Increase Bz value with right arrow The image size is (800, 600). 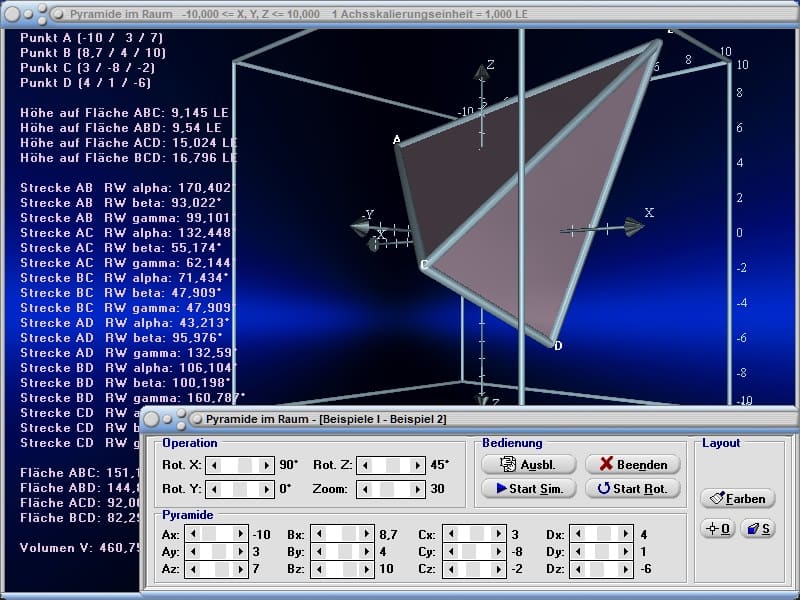coord(366,569)
